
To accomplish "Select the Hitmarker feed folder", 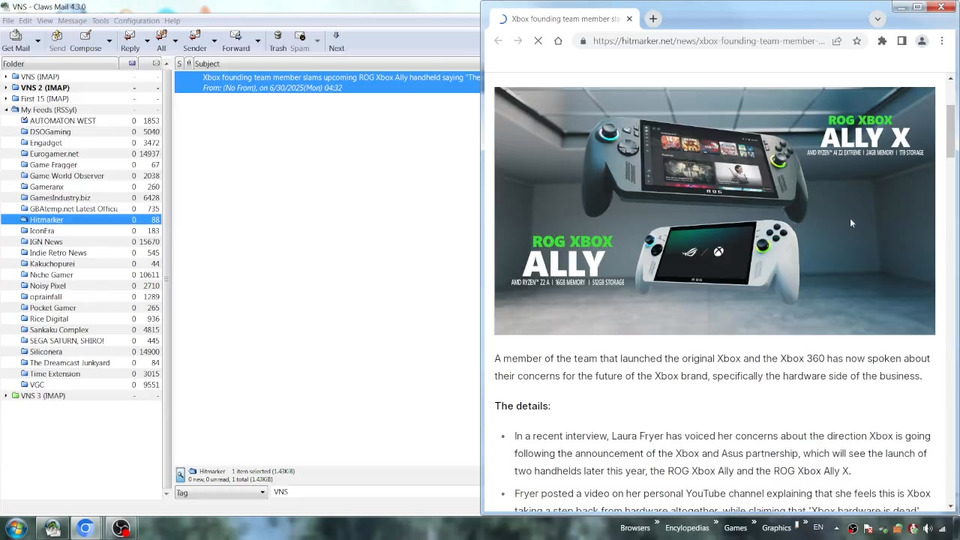I will (x=81, y=220).
